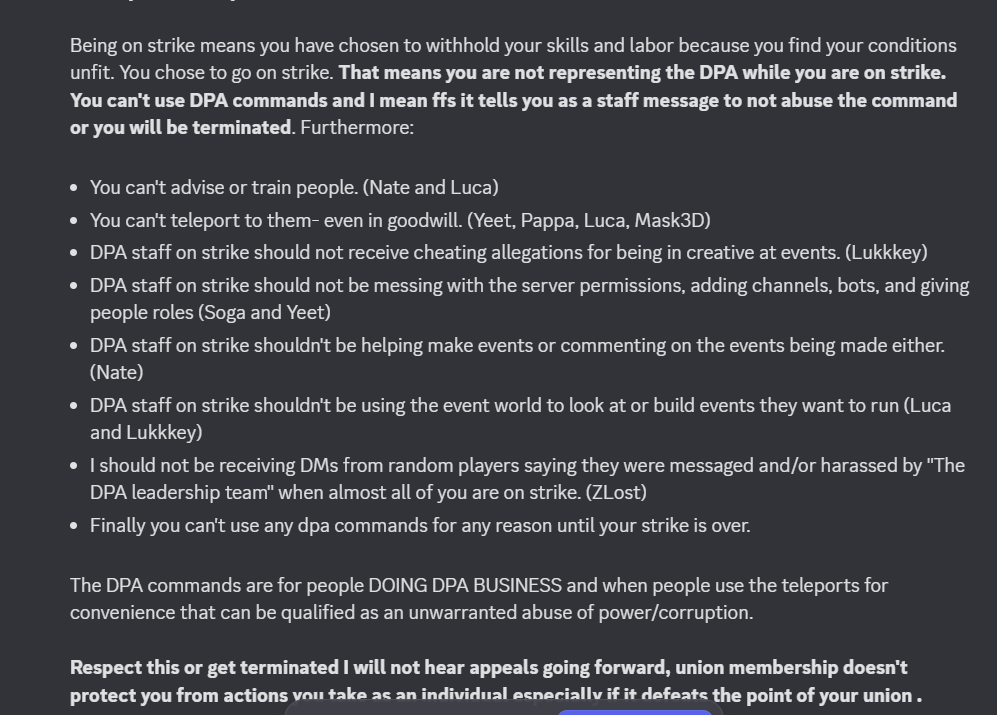Click the 'Finally you can't use any dpa commands' bullet
Image resolution: width=997 pixels, height=715 pixels.
(420, 526)
